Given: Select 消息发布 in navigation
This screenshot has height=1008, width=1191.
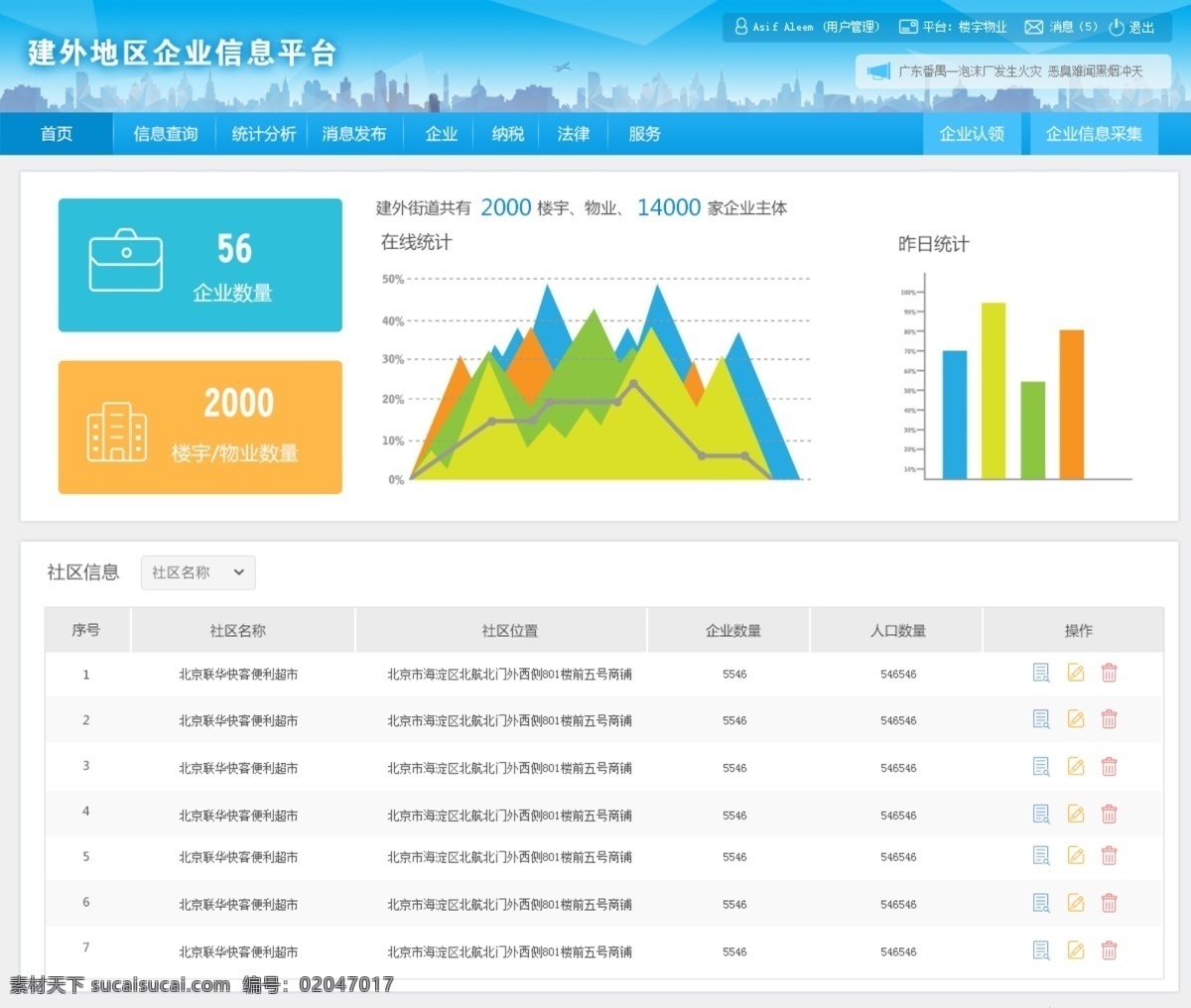Looking at the screenshot, I should 353,134.
